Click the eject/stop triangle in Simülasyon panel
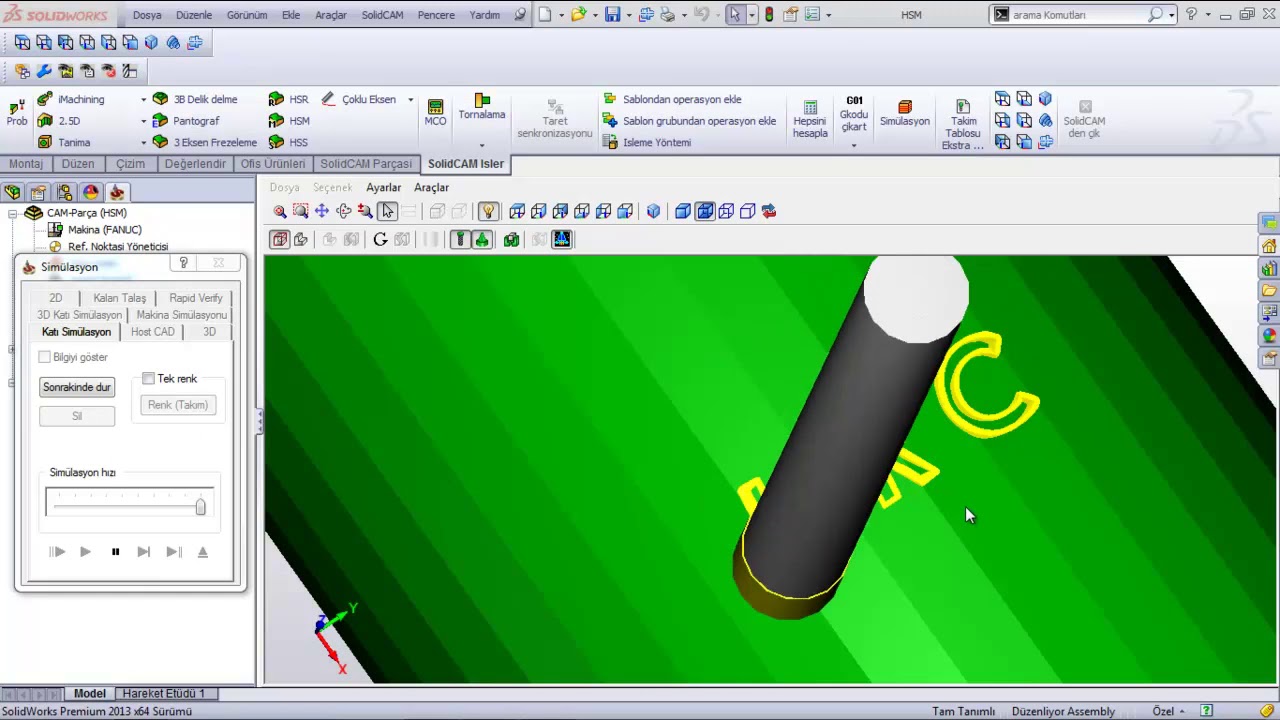Screen dimensions: 1280x720 (203, 551)
